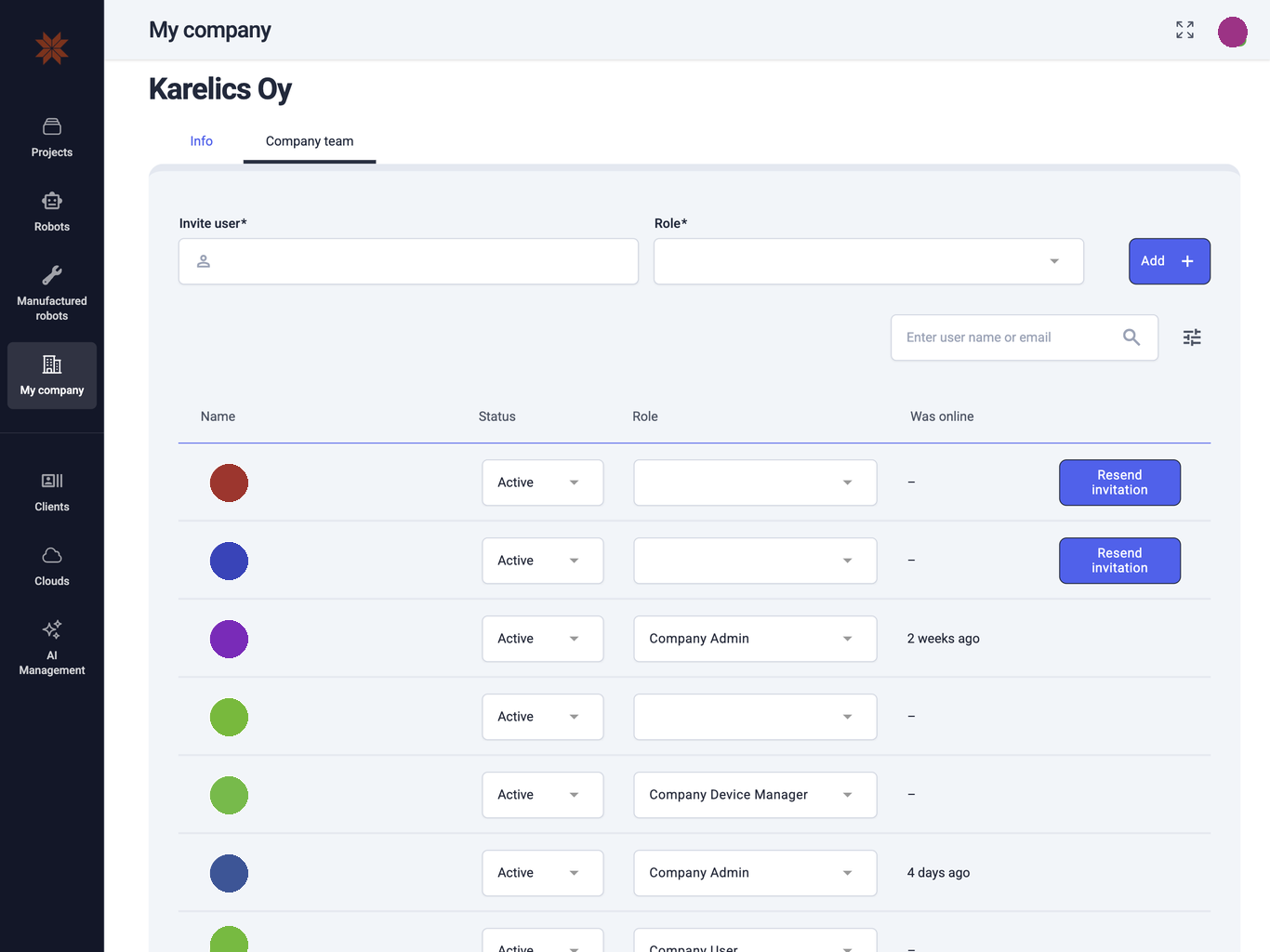Open the Status dropdown in the 4 days ago row
The height and width of the screenshot is (952, 1270).
point(543,873)
